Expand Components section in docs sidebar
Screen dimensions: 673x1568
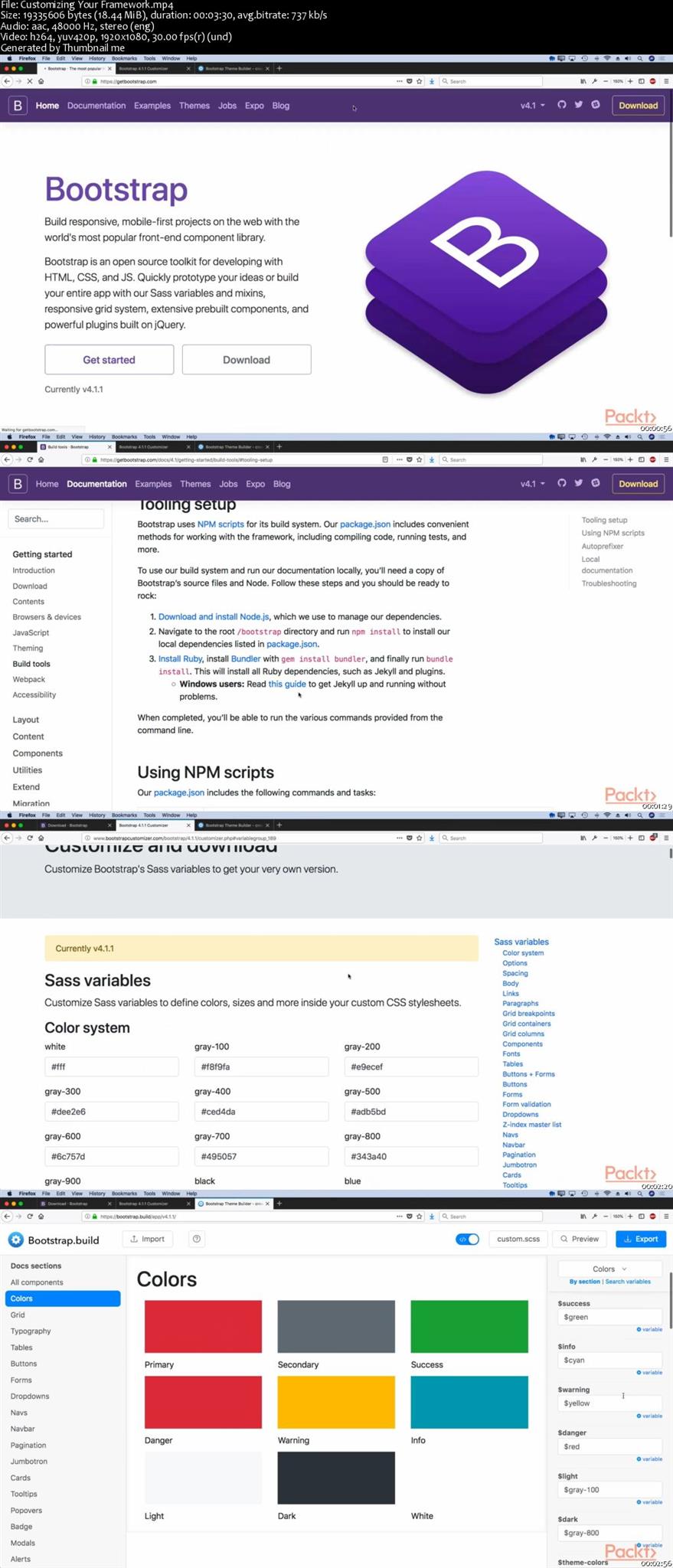point(38,753)
